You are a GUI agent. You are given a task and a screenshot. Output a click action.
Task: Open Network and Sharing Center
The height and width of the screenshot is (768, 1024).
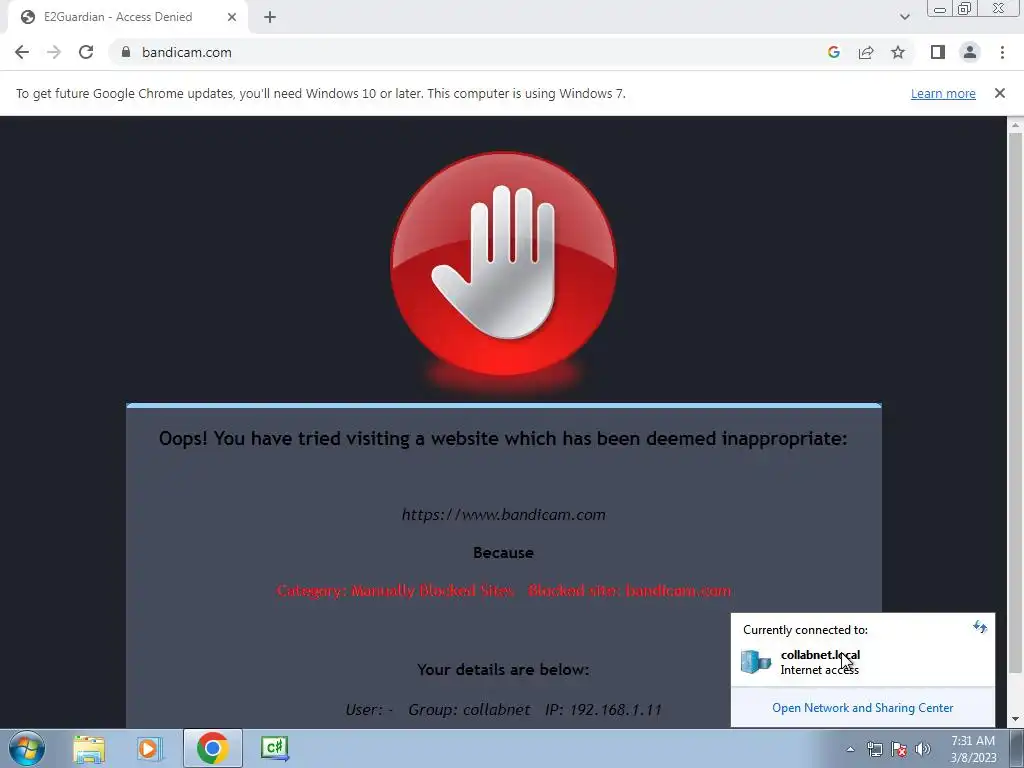(863, 708)
